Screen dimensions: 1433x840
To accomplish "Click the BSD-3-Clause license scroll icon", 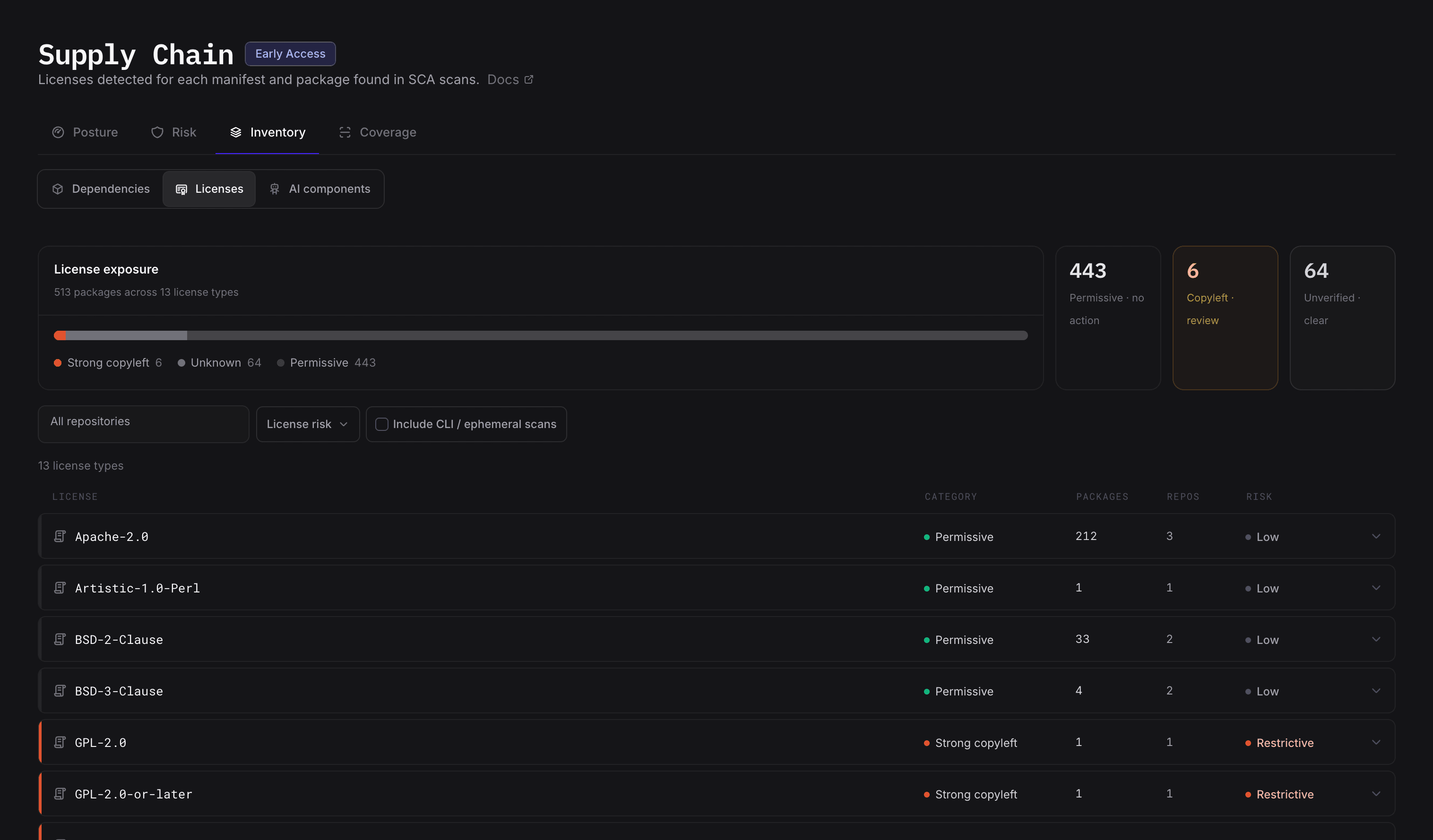I will 60,691.
